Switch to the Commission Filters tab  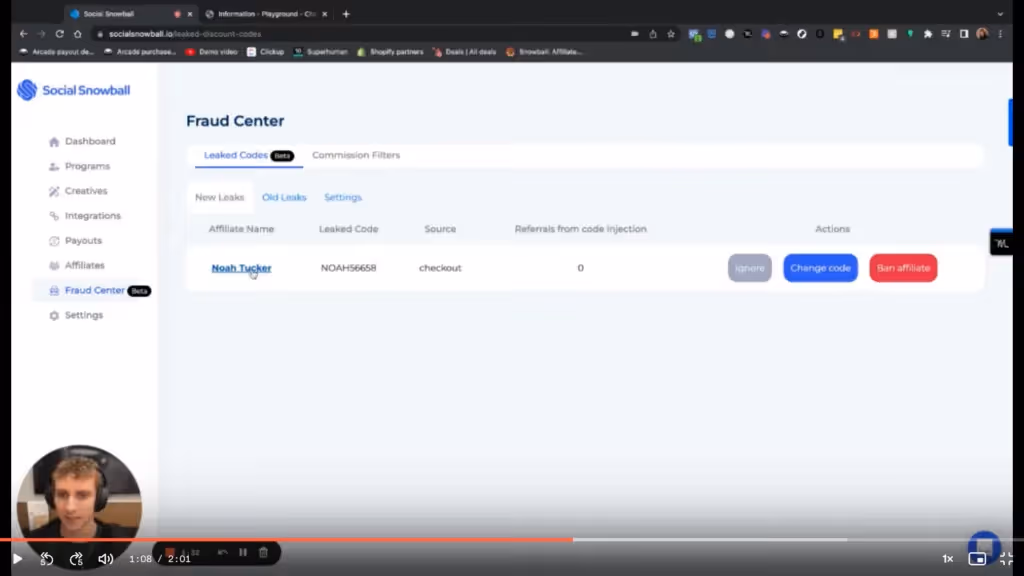[356, 155]
